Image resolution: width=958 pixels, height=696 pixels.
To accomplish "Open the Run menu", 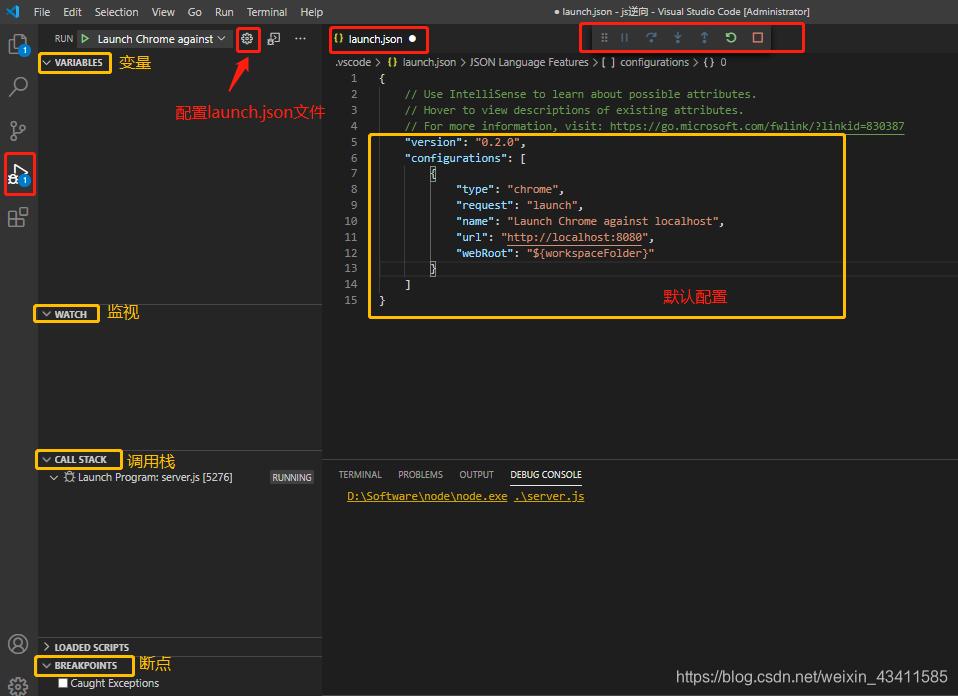I will tap(224, 12).
